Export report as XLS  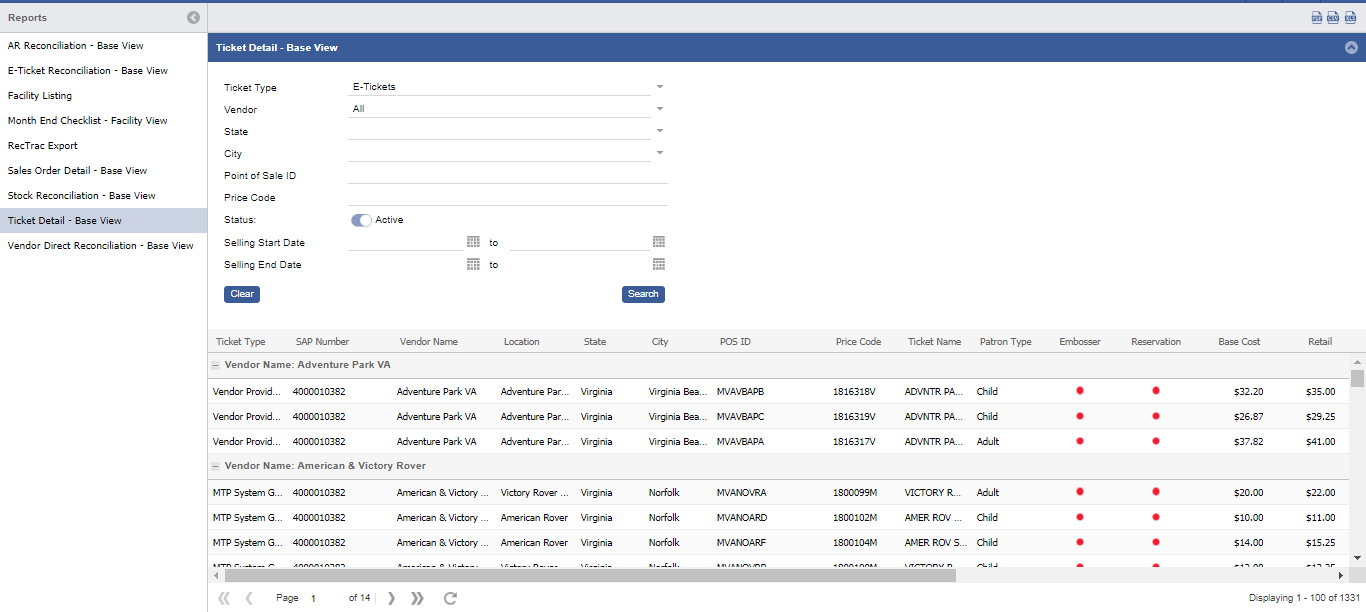coord(1350,17)
